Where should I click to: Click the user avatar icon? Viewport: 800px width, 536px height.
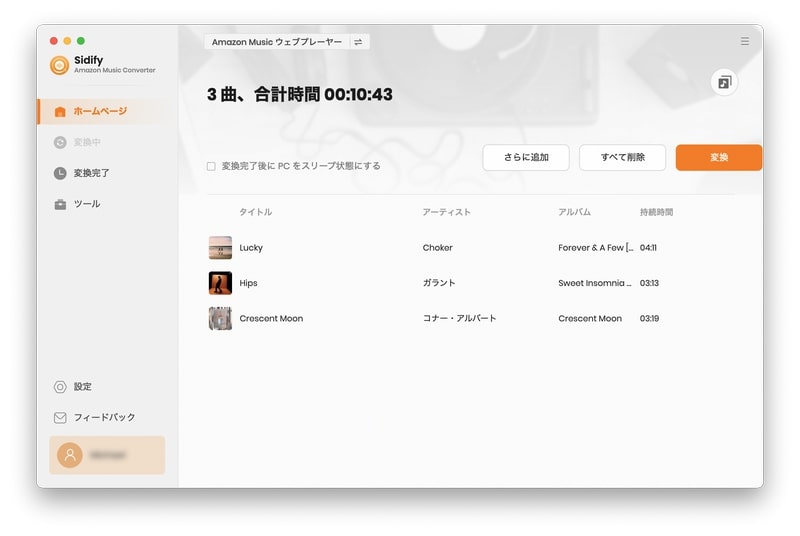(x=70, y=455)
